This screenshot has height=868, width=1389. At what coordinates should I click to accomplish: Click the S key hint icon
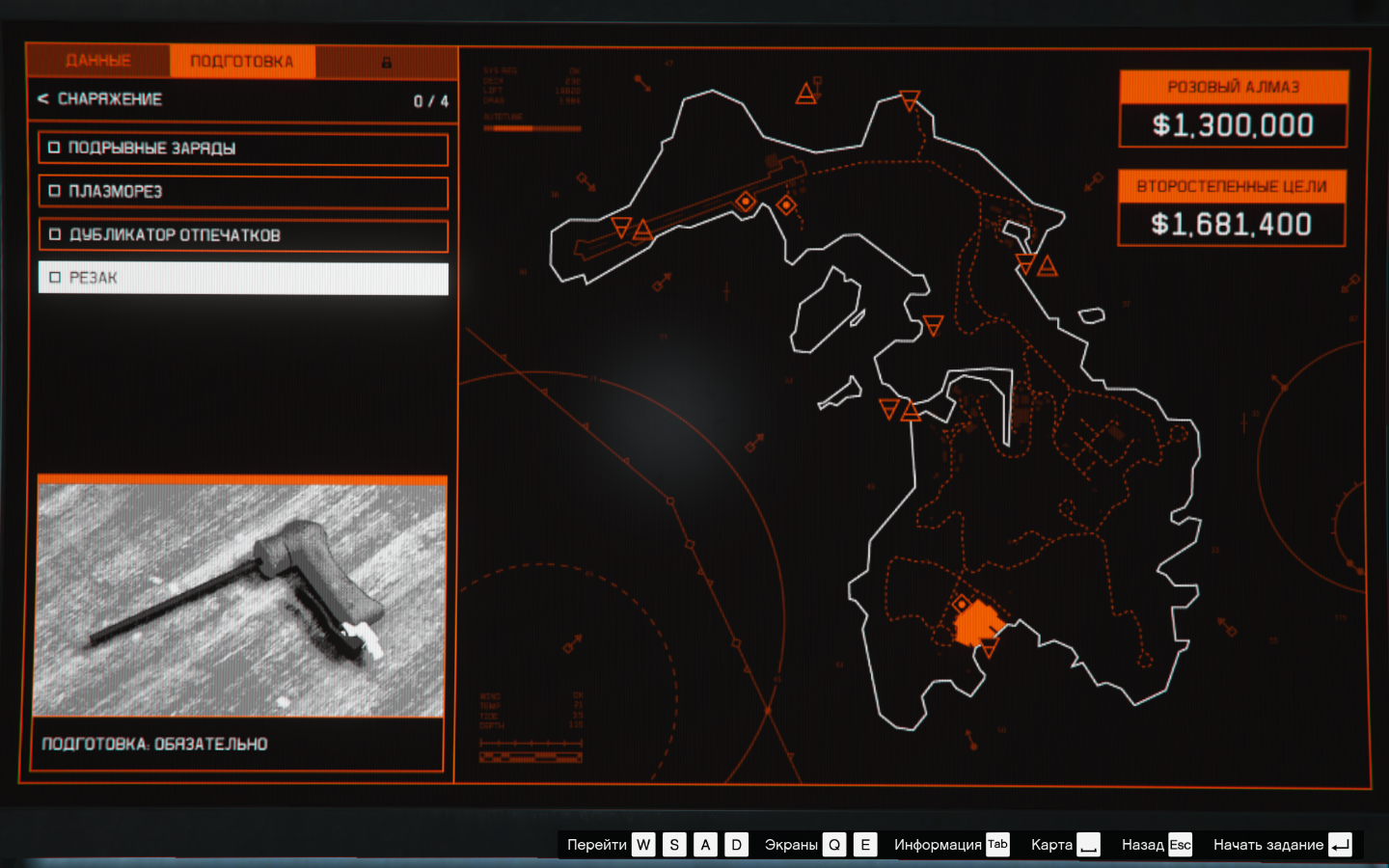click(674, 845)
